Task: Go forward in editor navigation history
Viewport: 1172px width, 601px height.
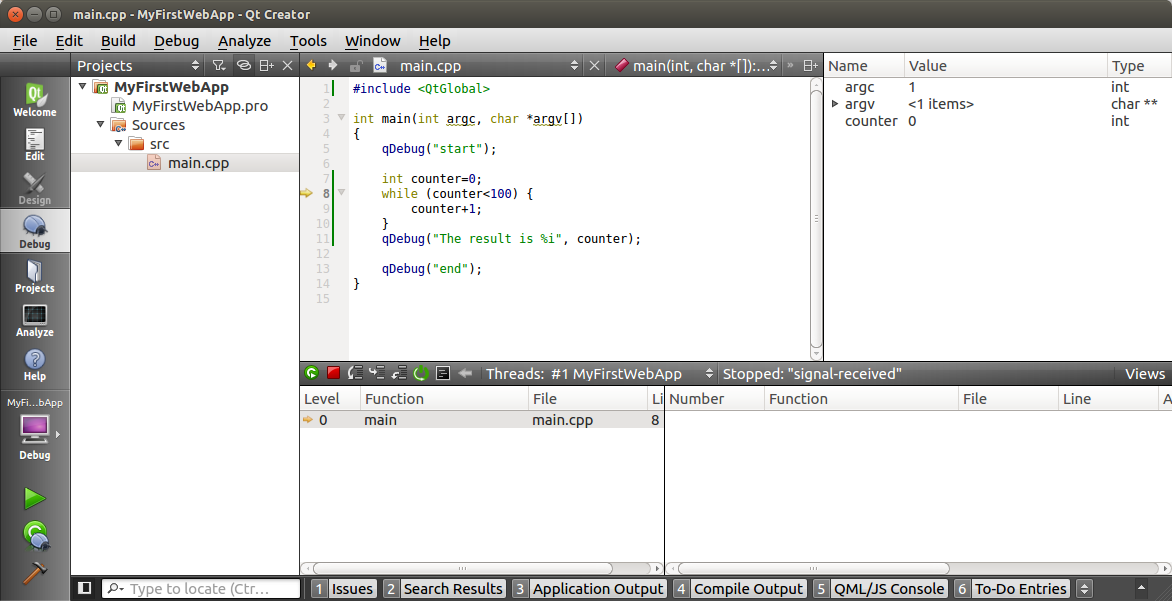Action: click(333, 65)
